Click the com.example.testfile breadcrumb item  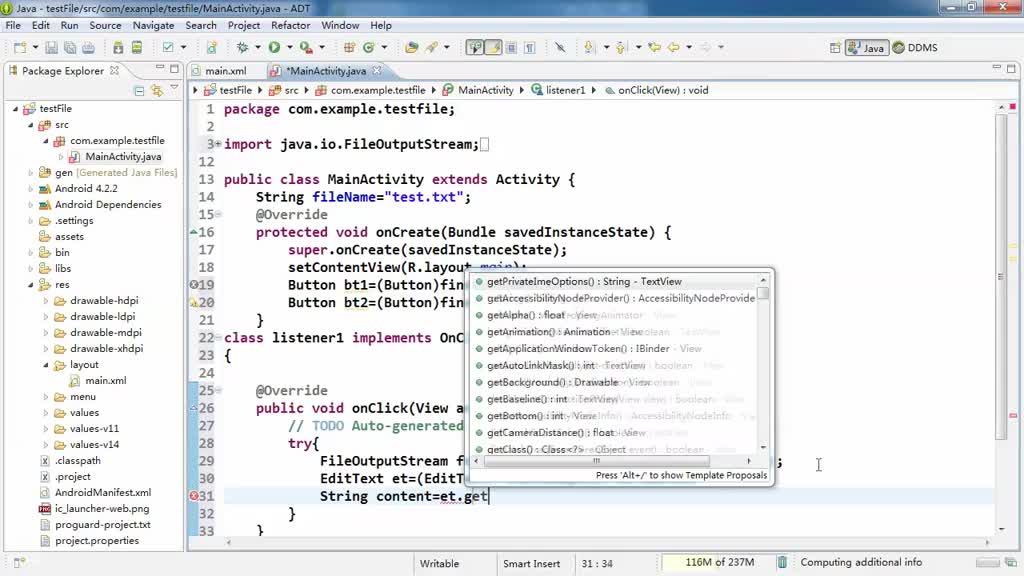(370, 90)
